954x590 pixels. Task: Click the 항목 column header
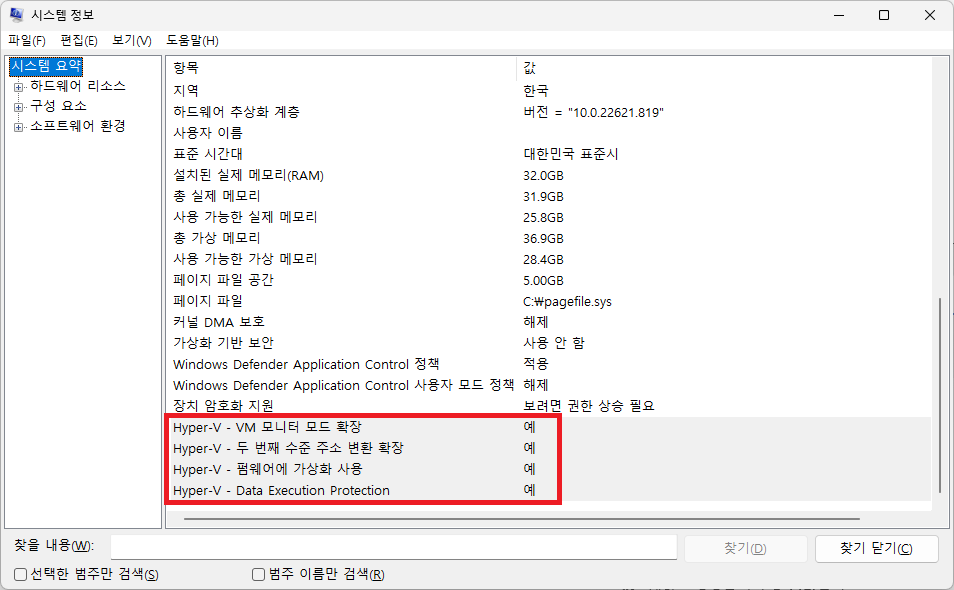pos(341,68)
